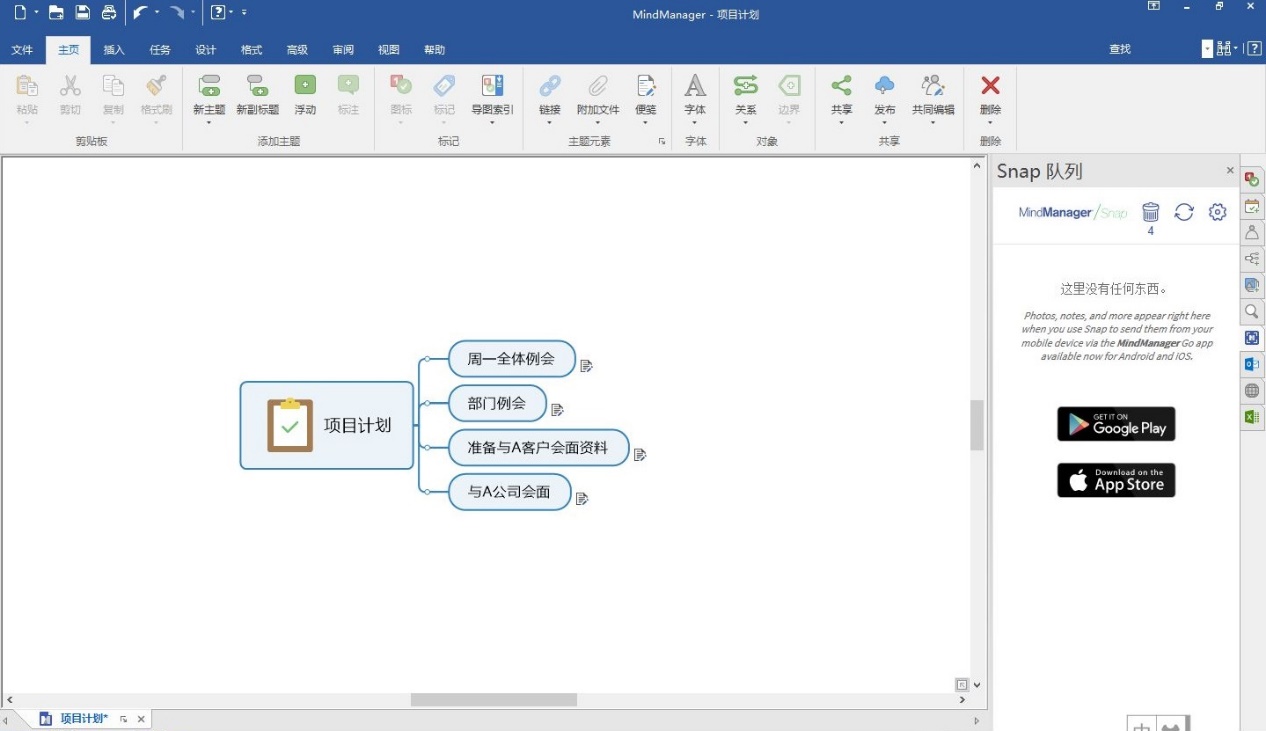Image resolution: width=1266 pixels, height=731 pixels.
Task: Click the red 删除 delete icon
Action: coord(990,87)
